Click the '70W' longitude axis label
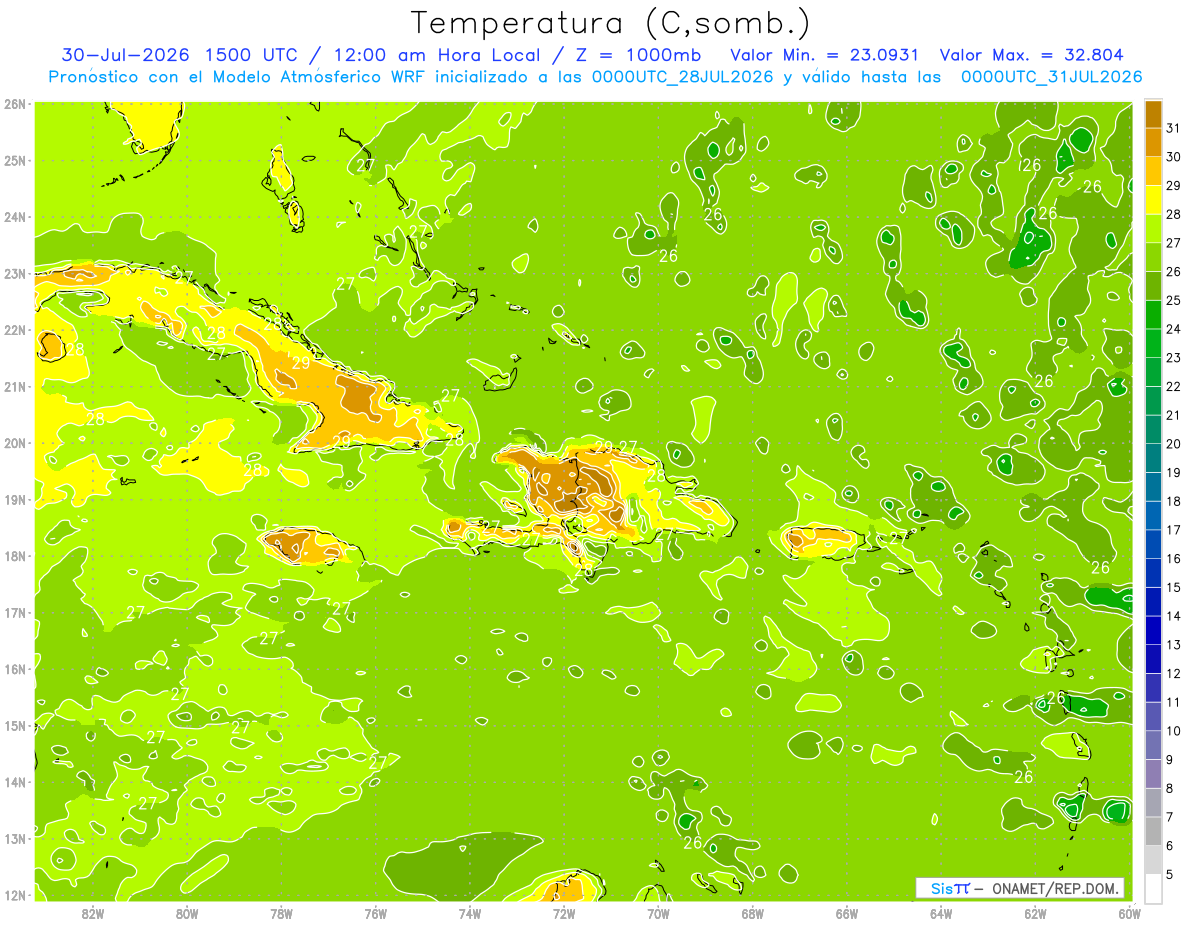 (658, 913)
